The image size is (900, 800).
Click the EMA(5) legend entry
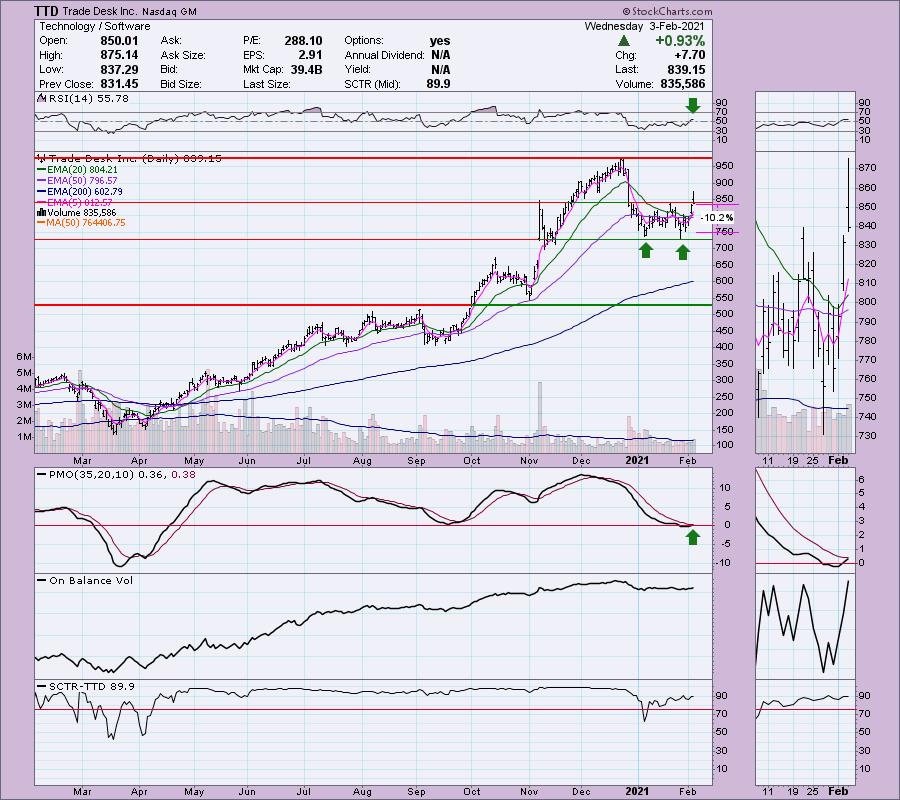click(x=80, y=203)
